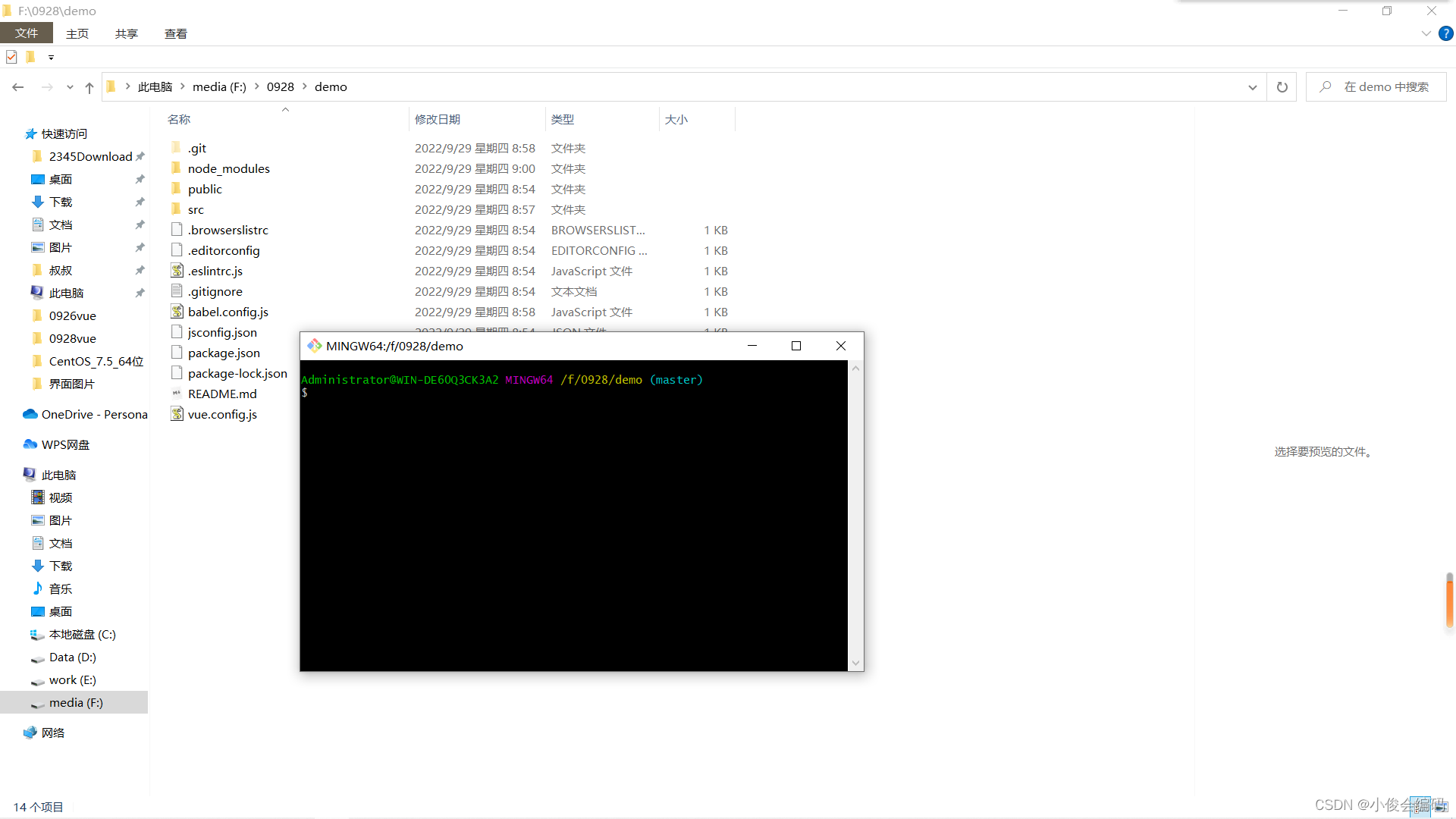Click media (F:) in address breadcrumb
The width and height of the screenshot is (1456, 819).
220,86
